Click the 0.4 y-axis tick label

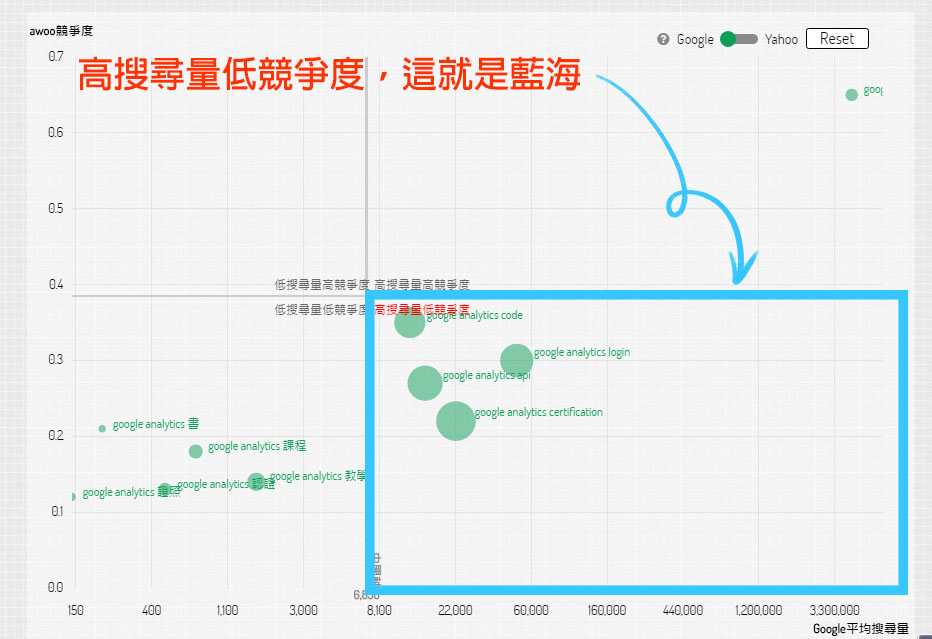(56, 285)
